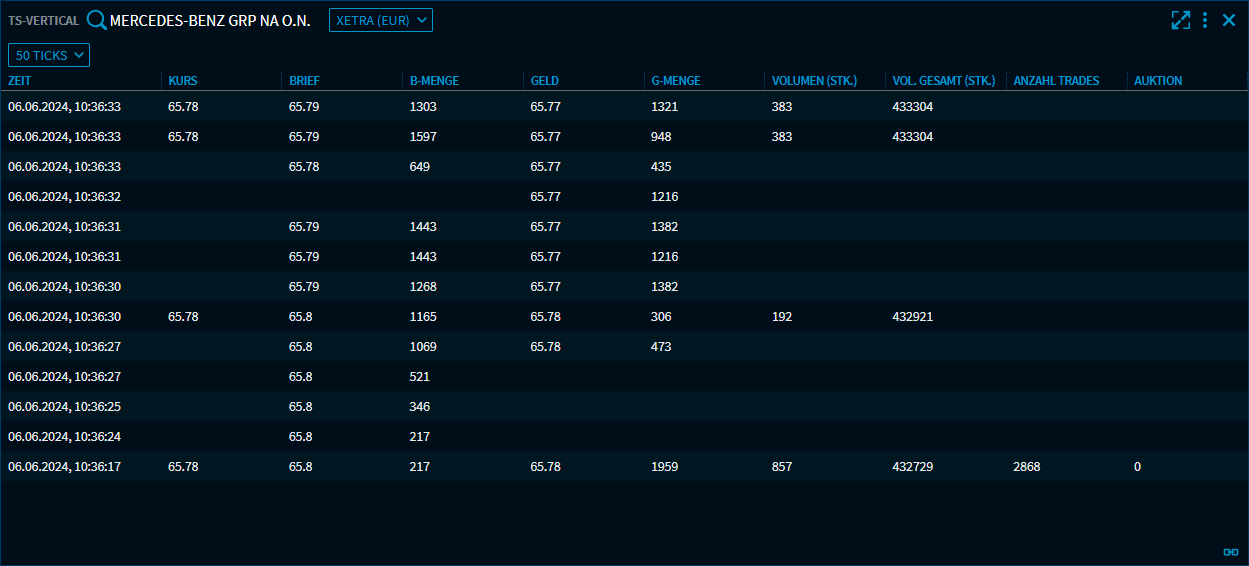Open the three-dot options menu
This screenshot has width=1249, height=566.
(x=1205, y=20)
